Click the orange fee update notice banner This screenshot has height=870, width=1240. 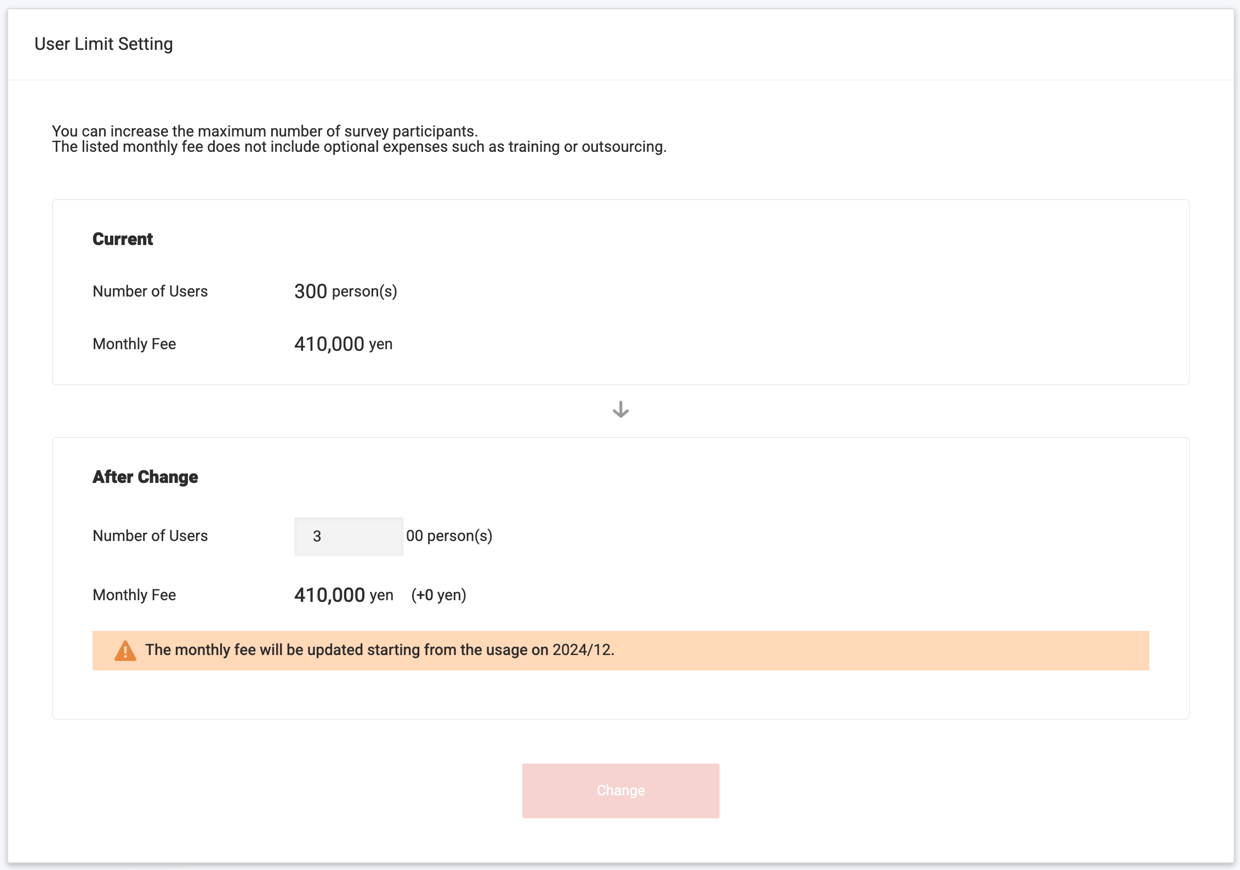coord(620,650)
